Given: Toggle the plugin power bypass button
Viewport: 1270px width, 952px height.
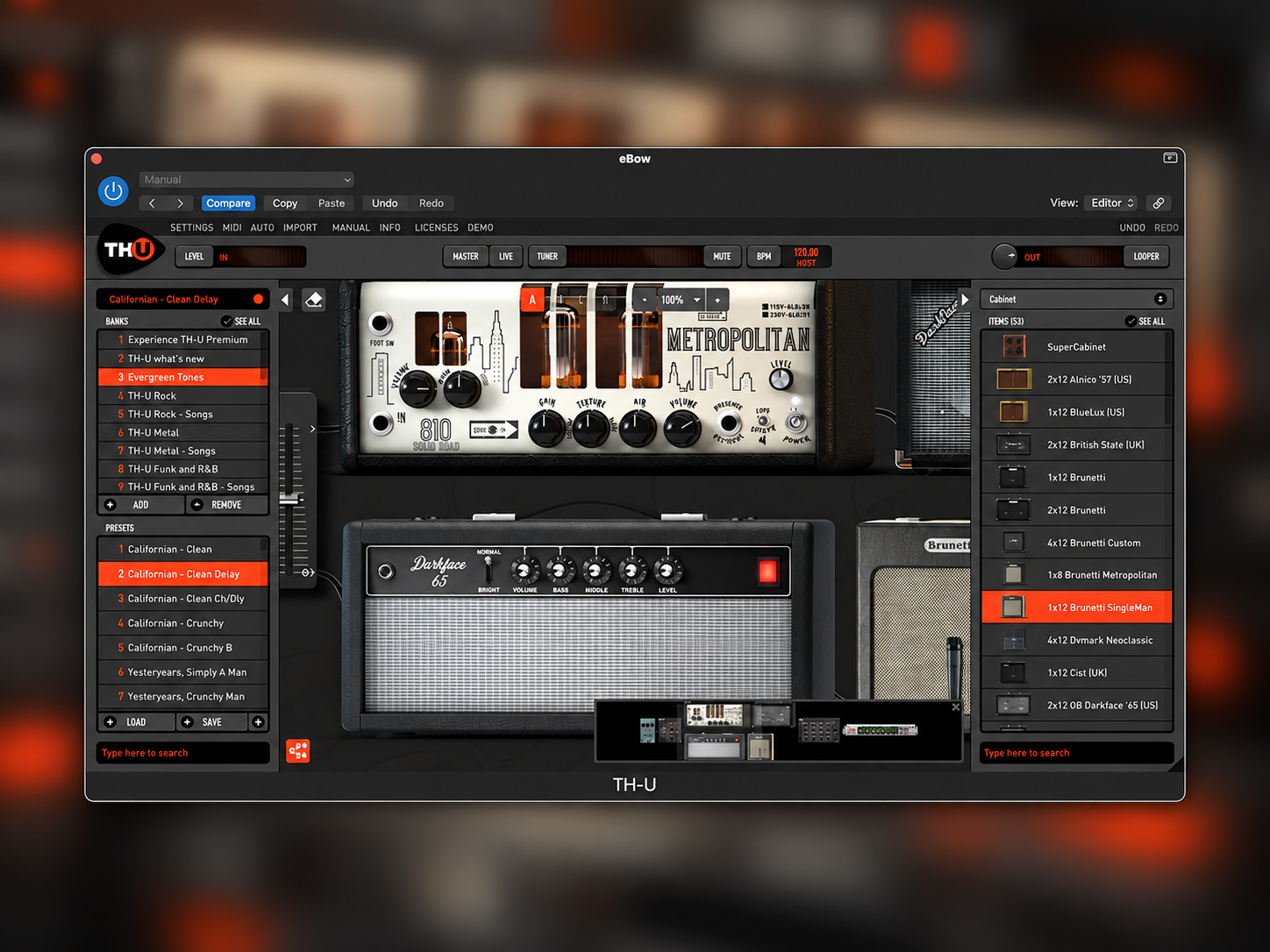Looking at the screenshot, I should point(113,190).
